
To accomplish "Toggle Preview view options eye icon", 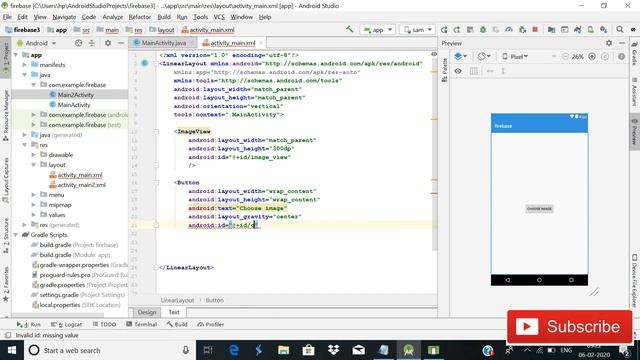I will [458, 71].
